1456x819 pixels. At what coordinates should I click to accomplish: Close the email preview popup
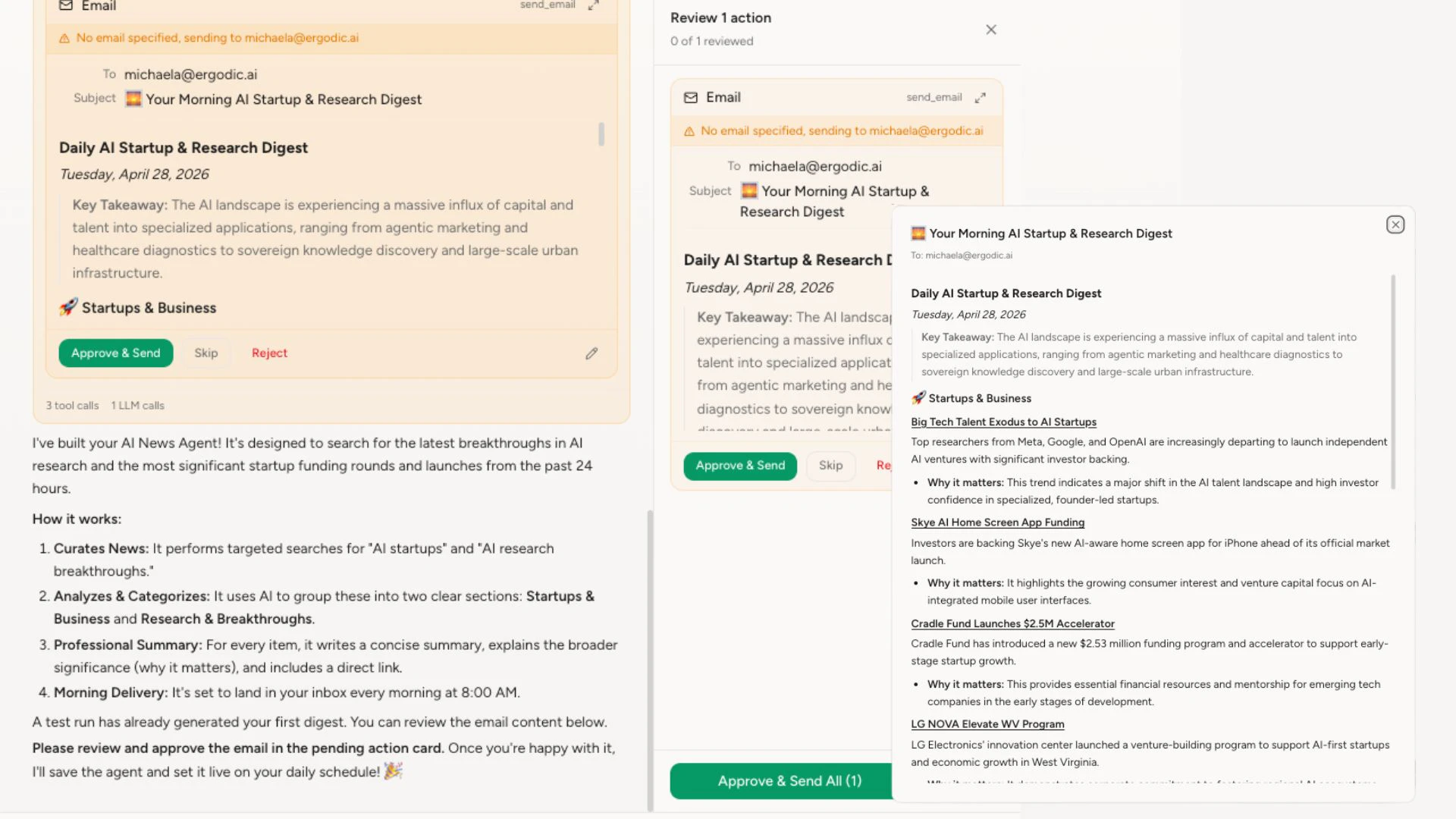1395,224
